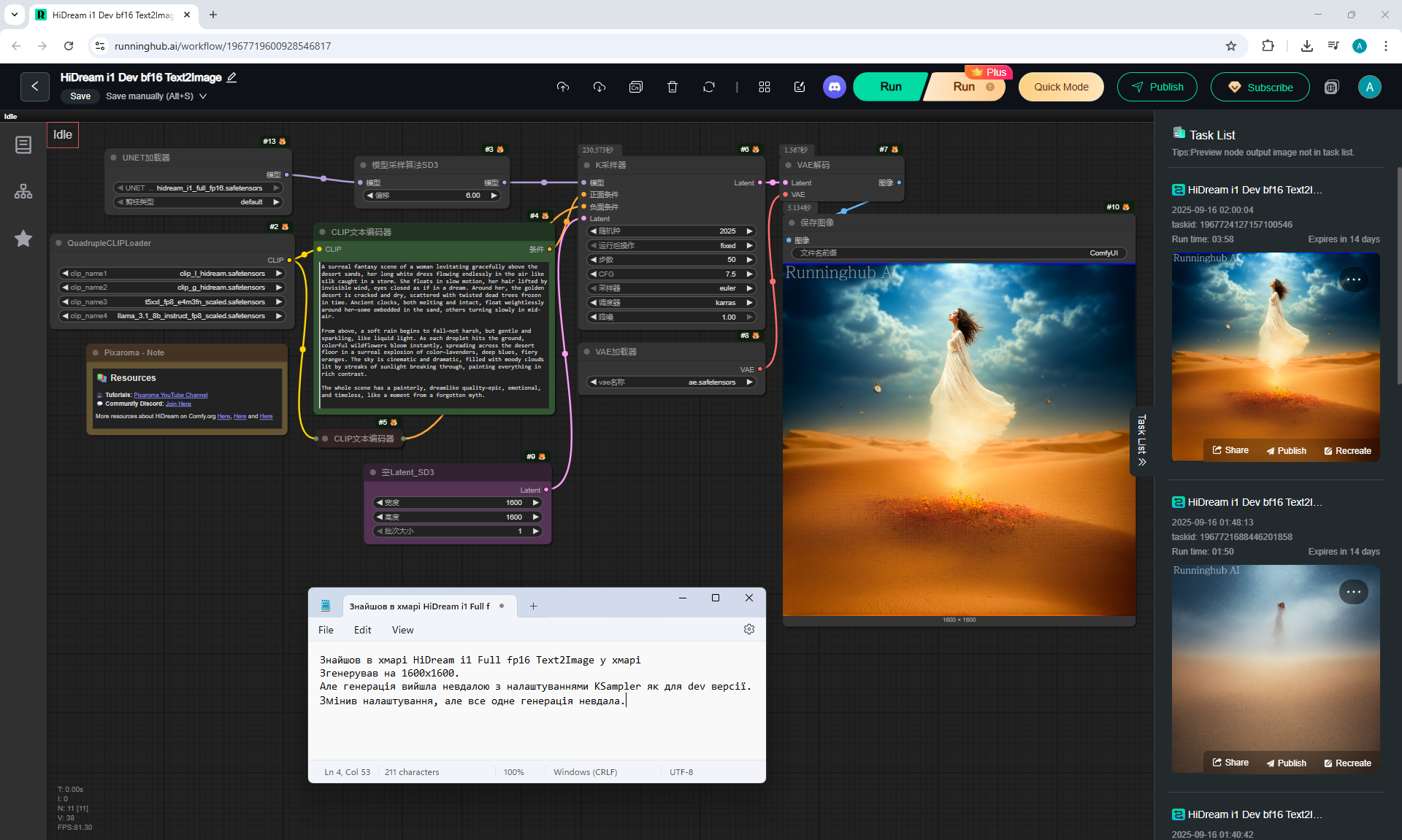Click the four-squares grid icon

click(765, 87)
